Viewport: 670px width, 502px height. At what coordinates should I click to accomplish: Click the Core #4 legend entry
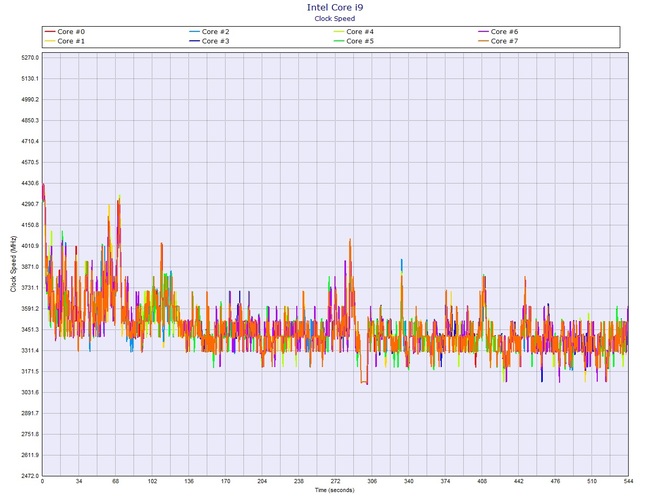(354, 32)
